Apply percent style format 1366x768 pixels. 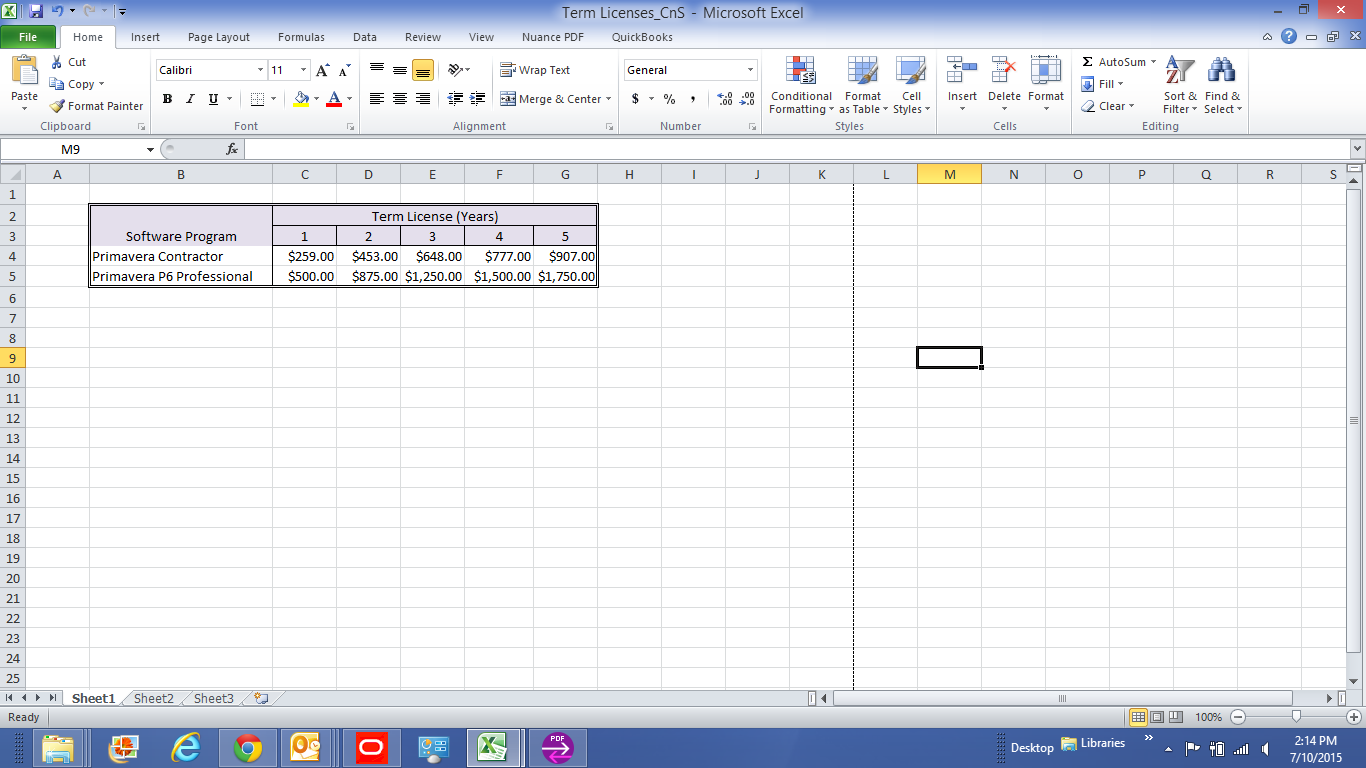(669, 99)
